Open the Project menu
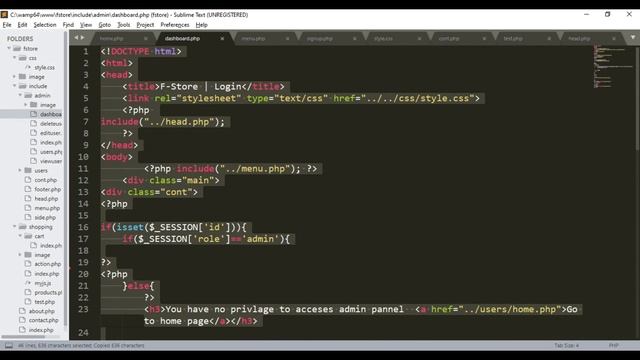This screenshot has height=360, width=640. tap(145, 25)
